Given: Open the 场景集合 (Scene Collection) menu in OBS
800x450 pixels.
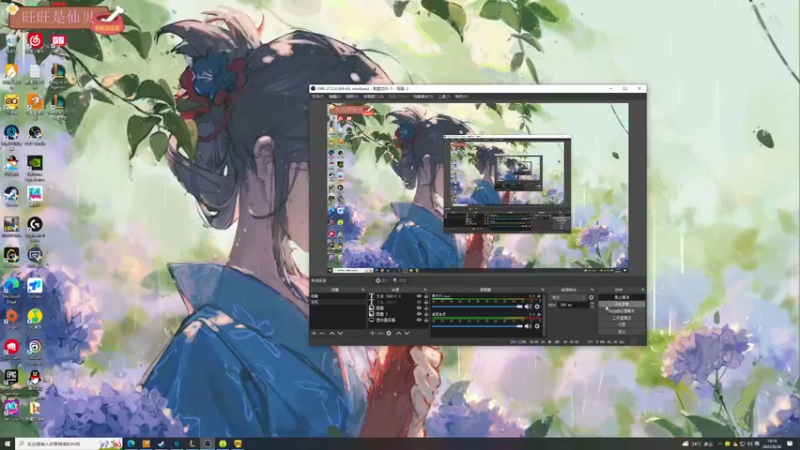Looking at the screenshot, I should (422, 96).
